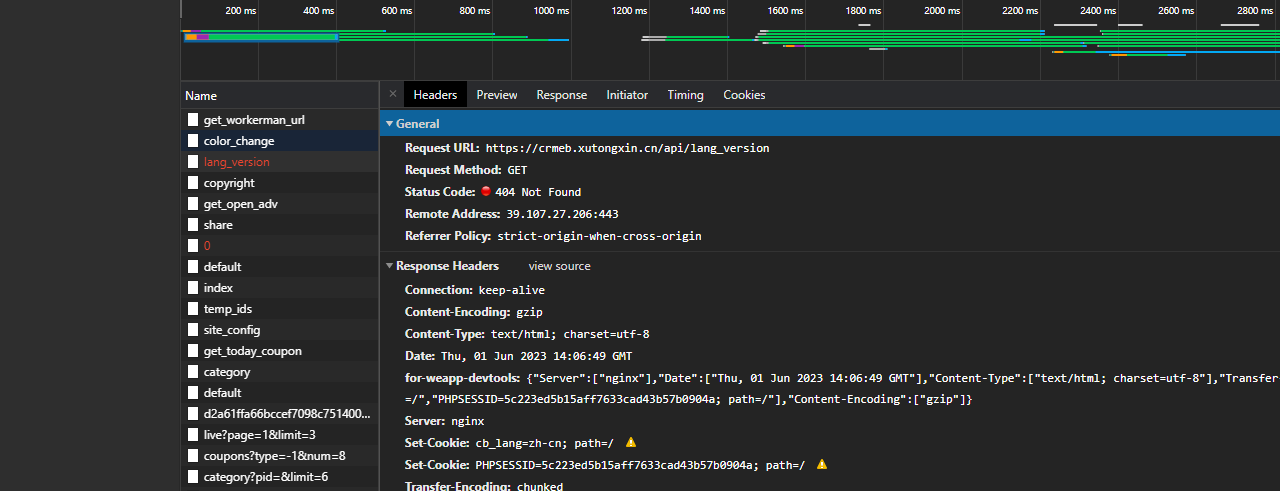The image size is (1280, 491).
Task: Open the Response tab
Action: tap(562, 95)
